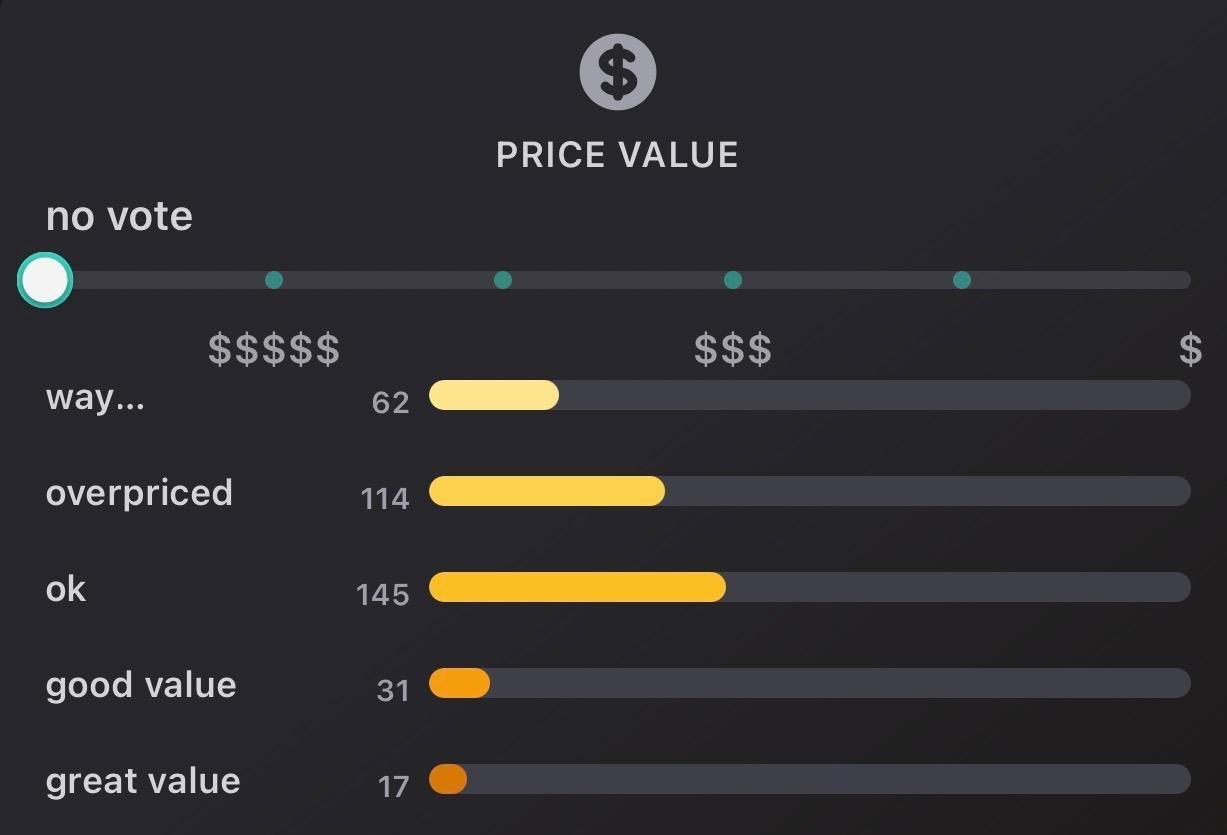Click the white slider handle at no vote

[45, 280]
